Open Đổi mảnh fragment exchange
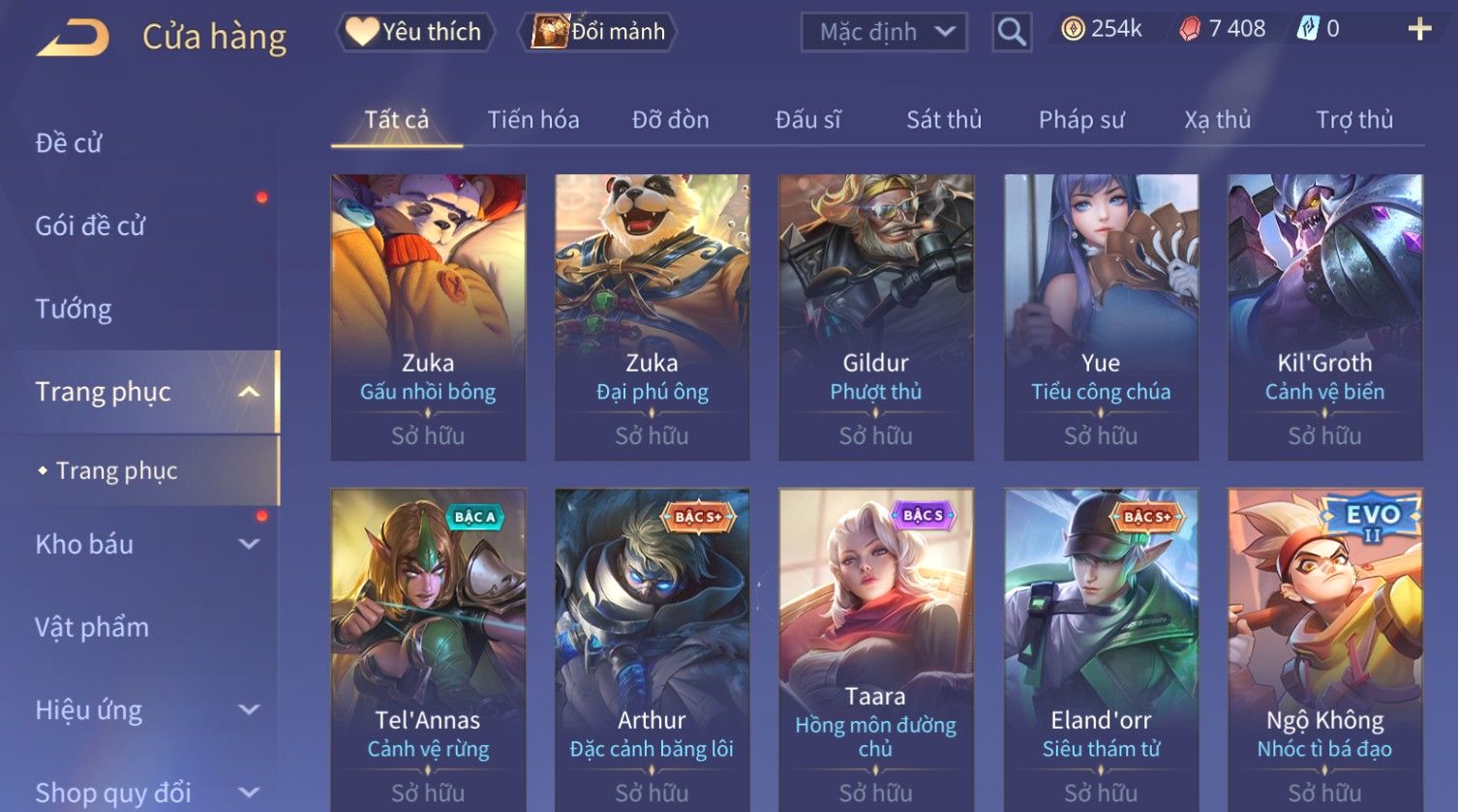 [x=597, y=32]
